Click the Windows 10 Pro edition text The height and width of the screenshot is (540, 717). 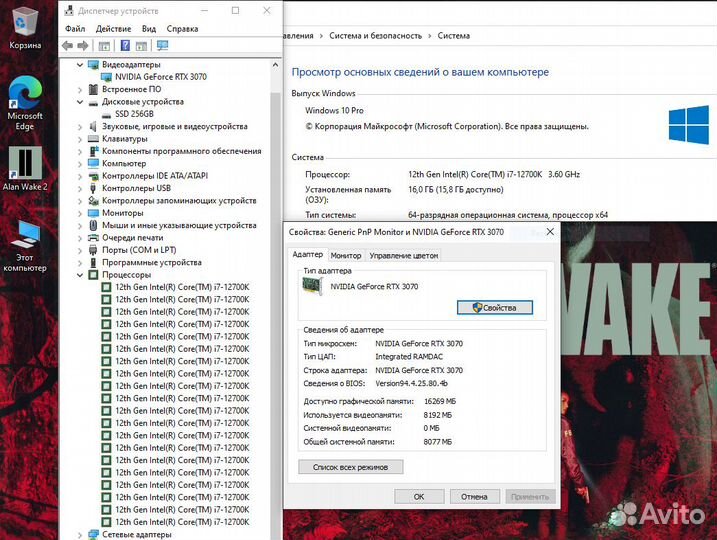click(x=334, y=110)
